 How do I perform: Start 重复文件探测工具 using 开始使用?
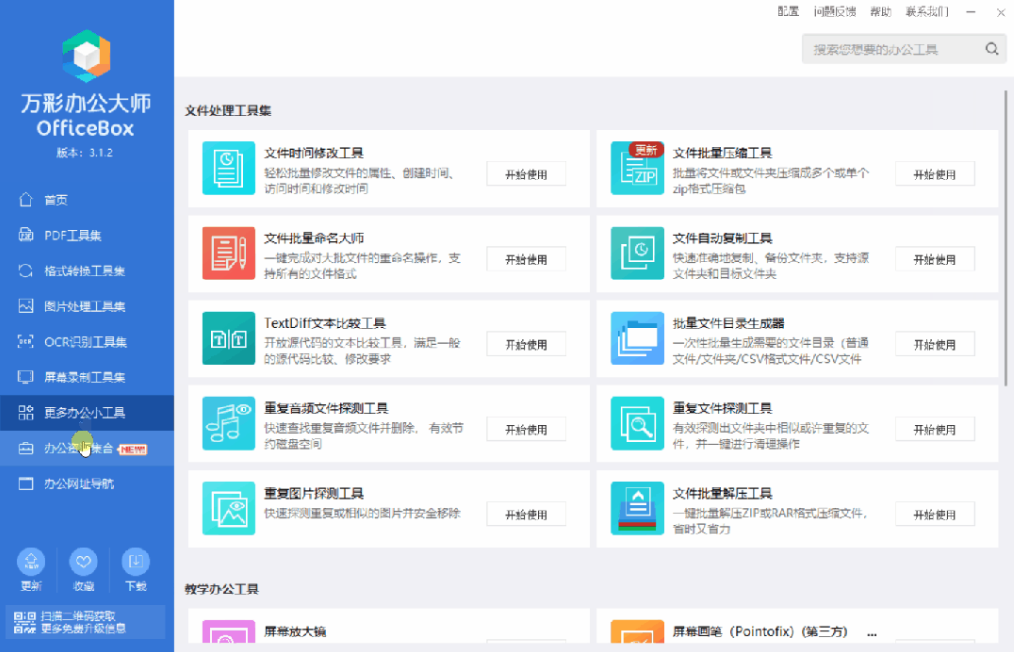point(934,429)
